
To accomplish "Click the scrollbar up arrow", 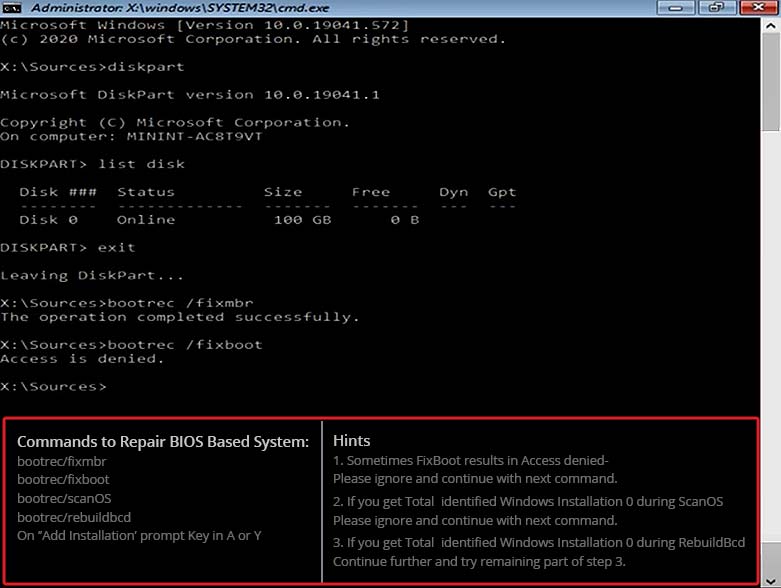I will [771, 26].
